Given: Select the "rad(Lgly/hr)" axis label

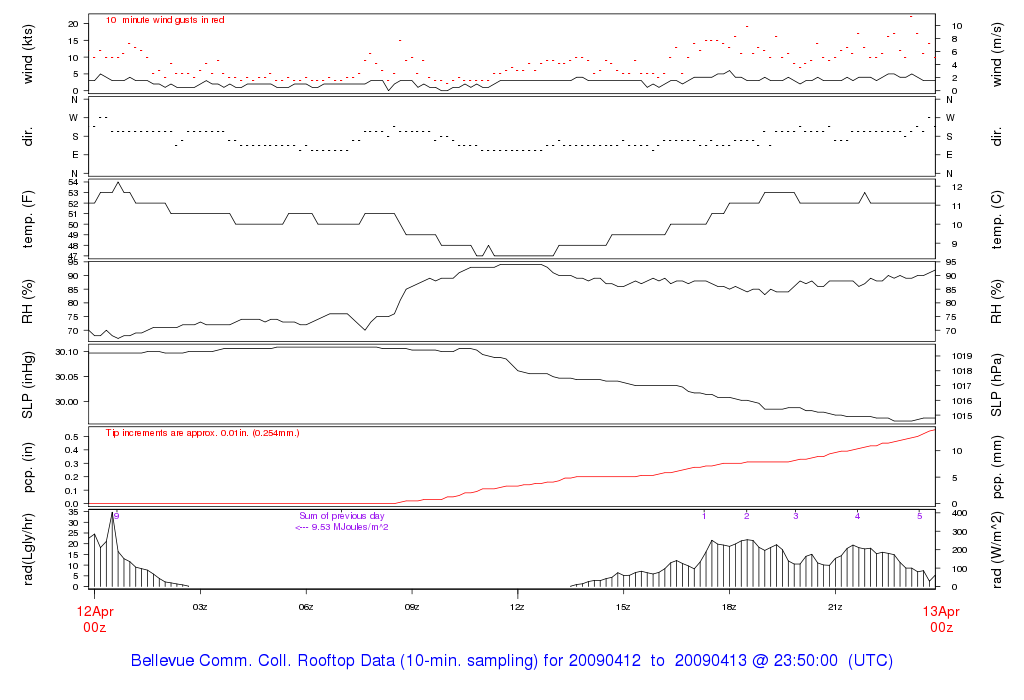Looking at the screenshot, I should coord(27,550).
